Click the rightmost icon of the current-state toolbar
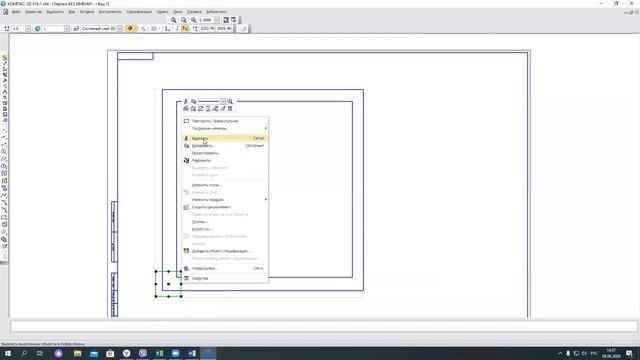Viewport: 640px width, 360px height. pyautogui.click(x=243, y=29)
